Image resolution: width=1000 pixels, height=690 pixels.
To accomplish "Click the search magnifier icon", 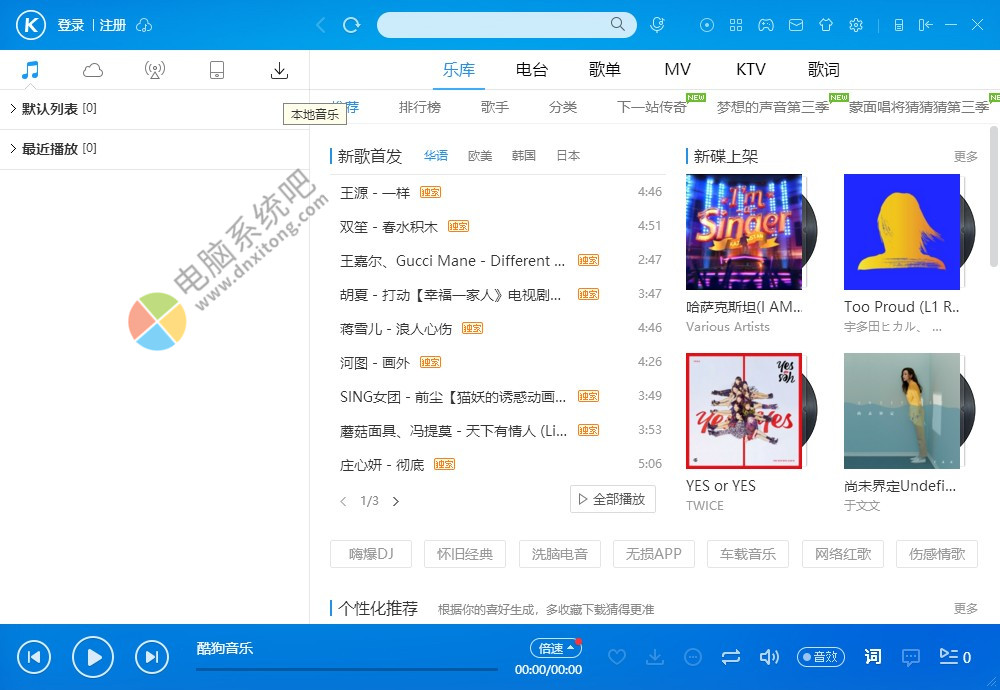I will (617, 24).
